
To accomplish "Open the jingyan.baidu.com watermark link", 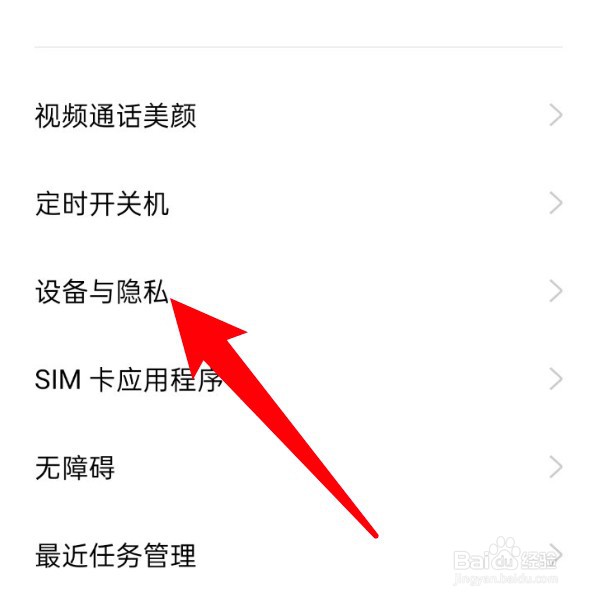I will click(505, 579).
